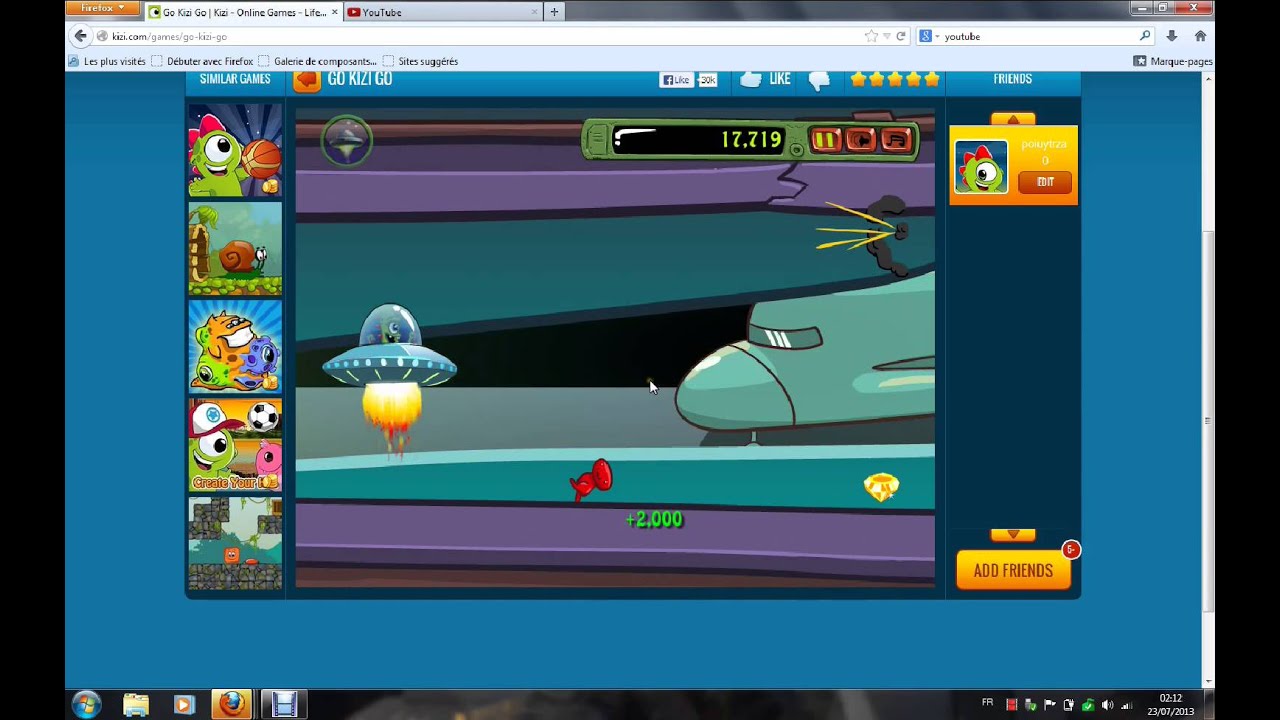Click the thumbs-up LIKE icon
The width and height of the screenshot is (1280, 720).
click(751, 80)
